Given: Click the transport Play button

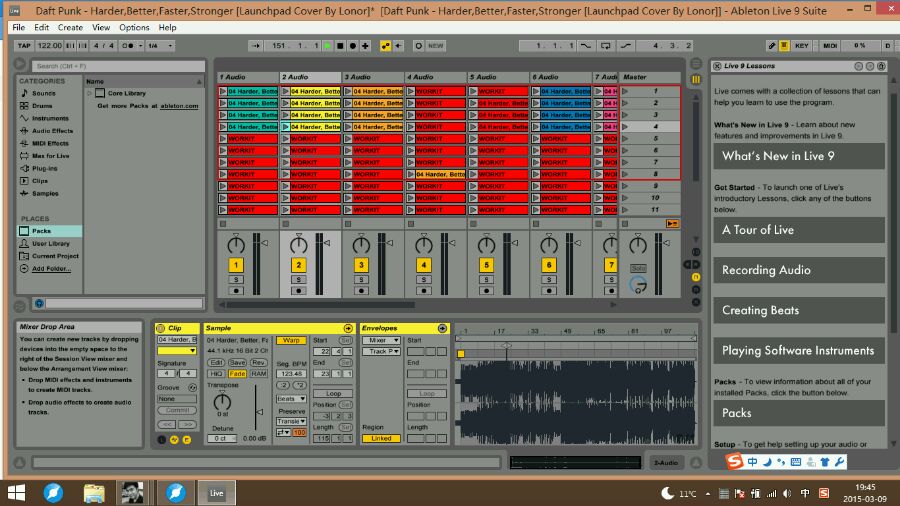Looking at the screenshot, I should [x=327, y=46].
